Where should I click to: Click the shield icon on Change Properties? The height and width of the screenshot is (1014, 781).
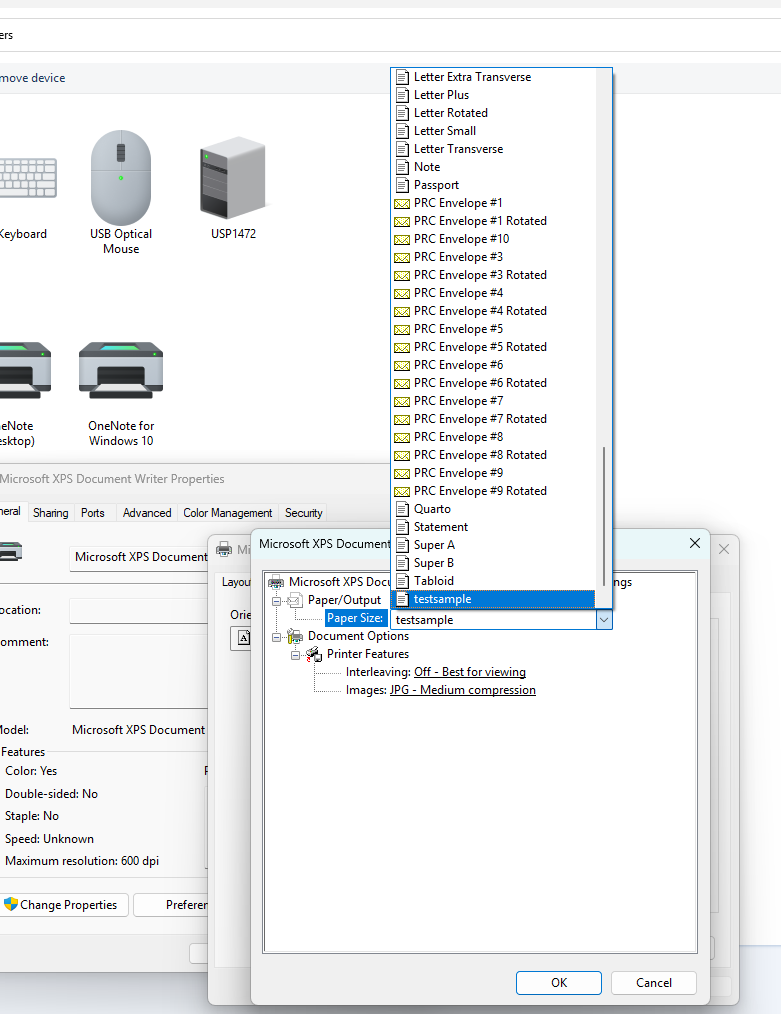tap(10, 904)
